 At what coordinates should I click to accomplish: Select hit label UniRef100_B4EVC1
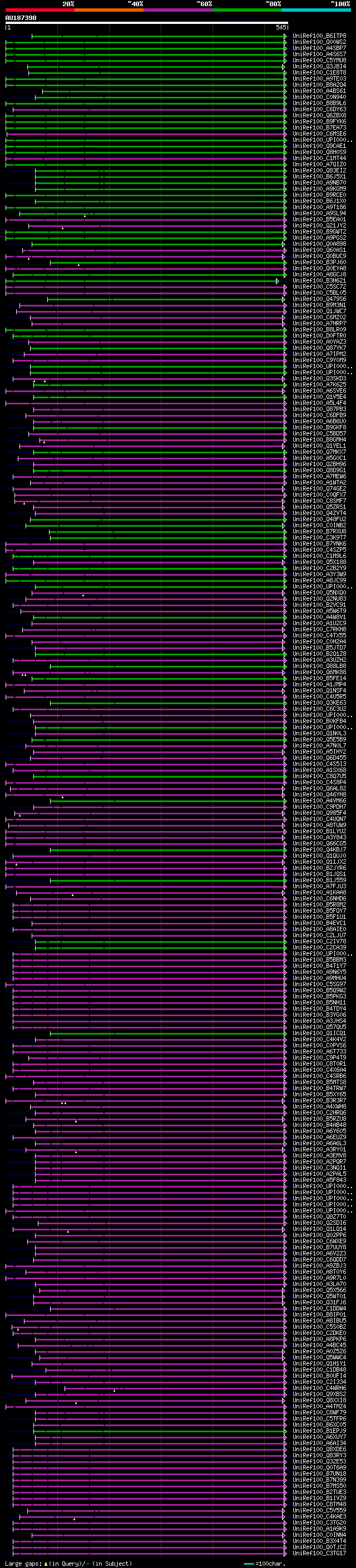319,923
